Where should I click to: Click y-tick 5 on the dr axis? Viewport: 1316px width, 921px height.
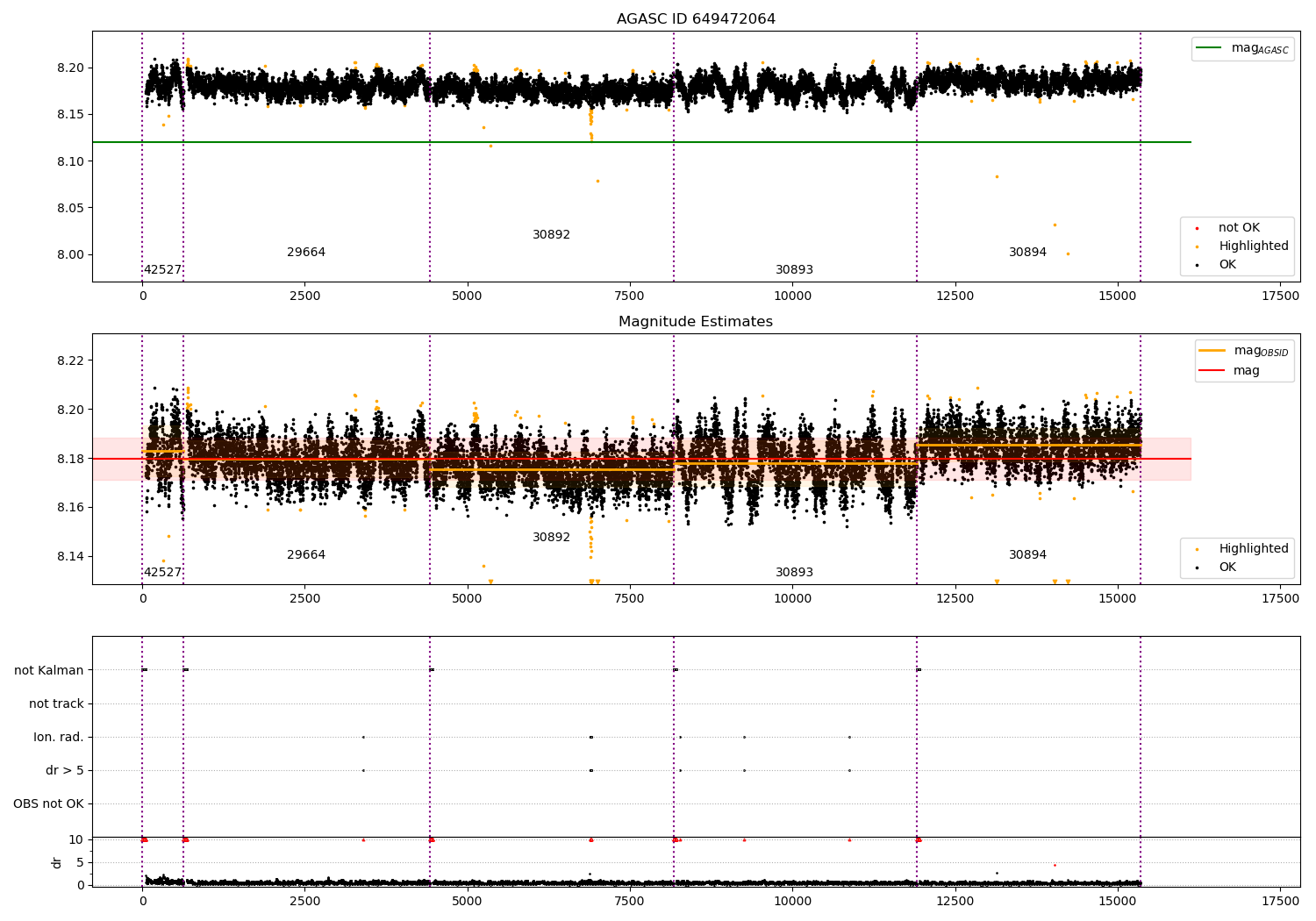tap(80, 862)
